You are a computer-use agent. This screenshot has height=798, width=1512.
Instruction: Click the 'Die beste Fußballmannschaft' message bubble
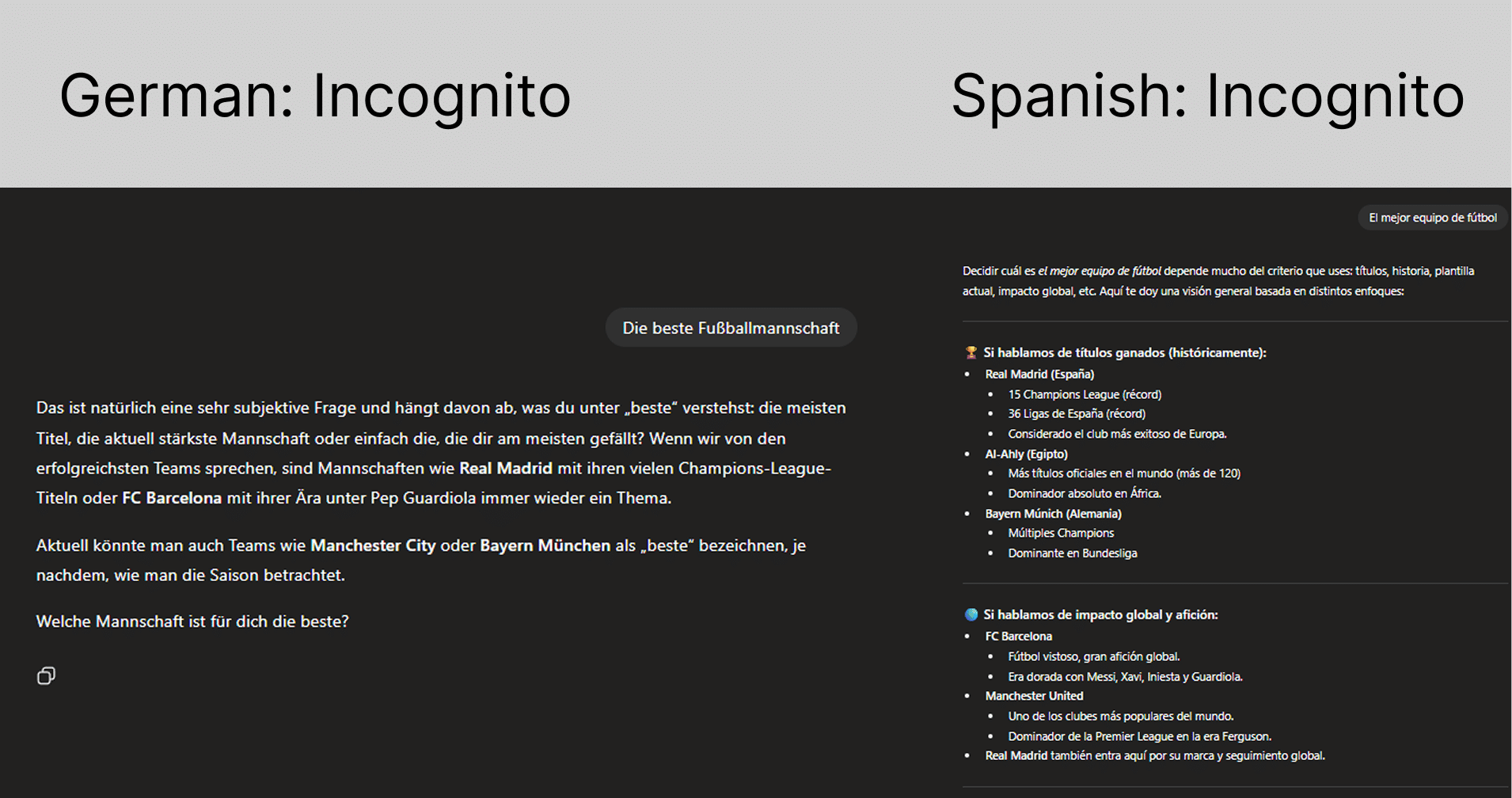click(731, 328)
